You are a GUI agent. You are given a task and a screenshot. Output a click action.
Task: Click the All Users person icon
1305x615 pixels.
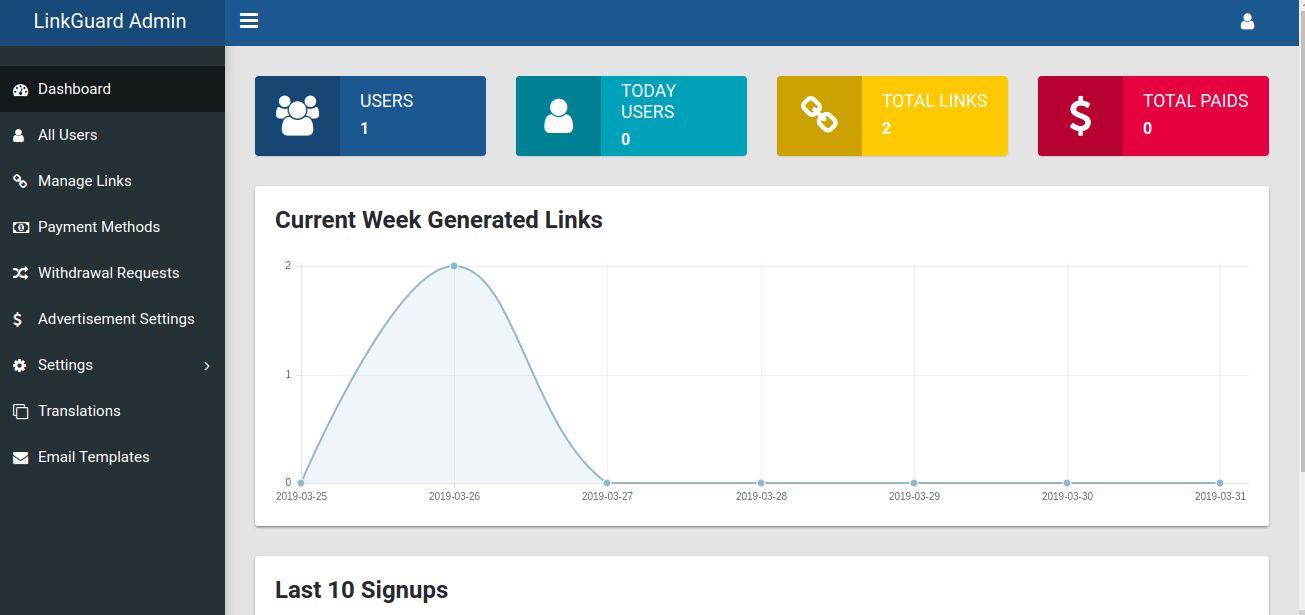(x=19, y=135)
